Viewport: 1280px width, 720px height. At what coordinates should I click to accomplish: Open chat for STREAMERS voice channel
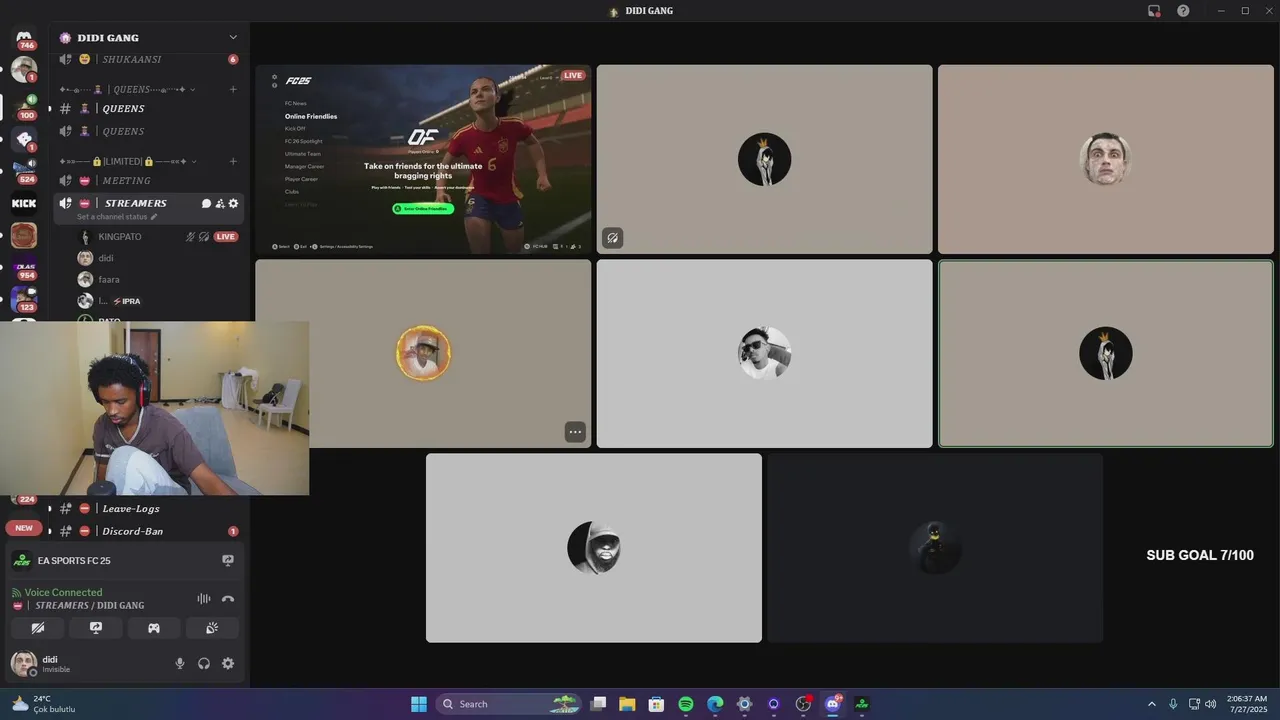point(206,203)
